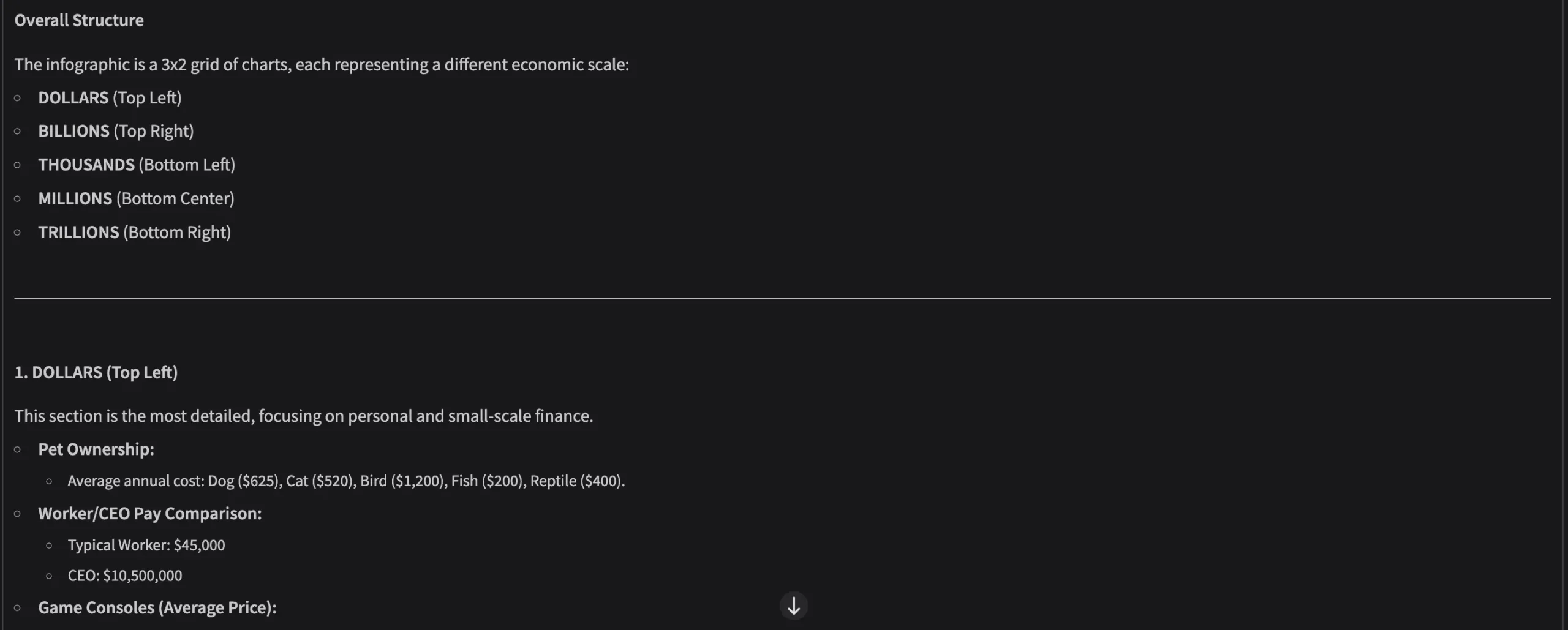Click the "1. DOLLARS (Top Left)" section heading
The height and width of the screenshot is (630, 1568).
pyautogui.click(x=96, y=372)
